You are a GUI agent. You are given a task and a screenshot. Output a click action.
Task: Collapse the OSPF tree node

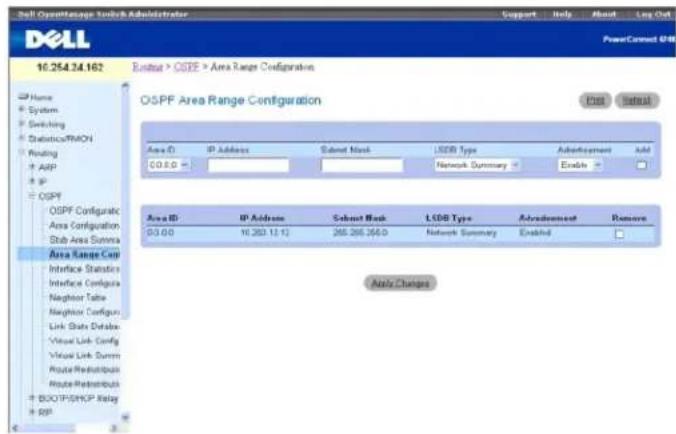pos(32,196)
